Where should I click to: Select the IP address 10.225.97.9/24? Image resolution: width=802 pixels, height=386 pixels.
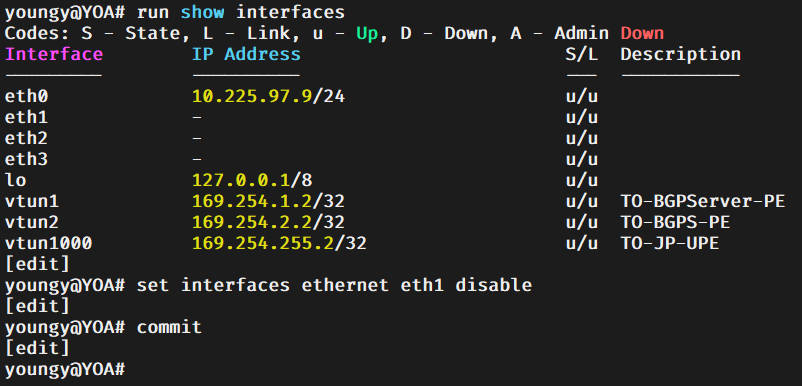[x=269, y=96]
